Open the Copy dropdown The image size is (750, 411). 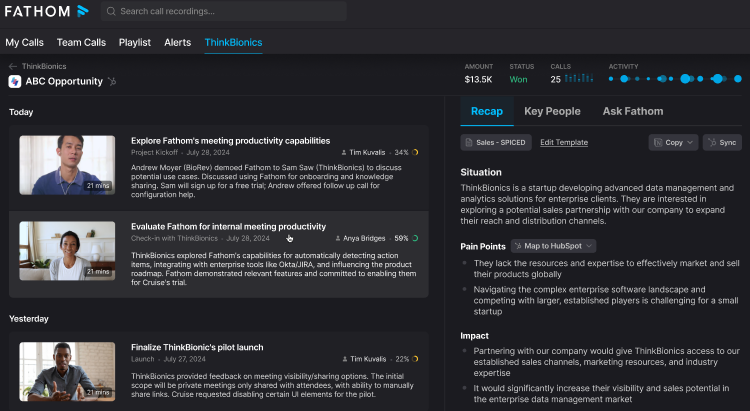(x=673, y=142)
